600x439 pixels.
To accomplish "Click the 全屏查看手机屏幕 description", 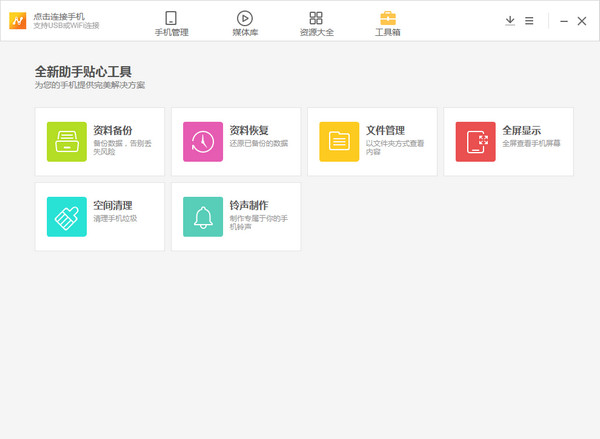I will point(531,144).
